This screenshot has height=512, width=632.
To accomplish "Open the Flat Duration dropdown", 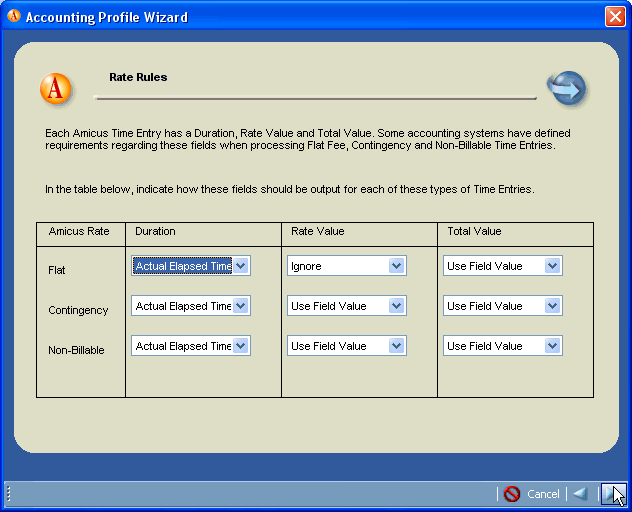I will click(x=240, y=266).
